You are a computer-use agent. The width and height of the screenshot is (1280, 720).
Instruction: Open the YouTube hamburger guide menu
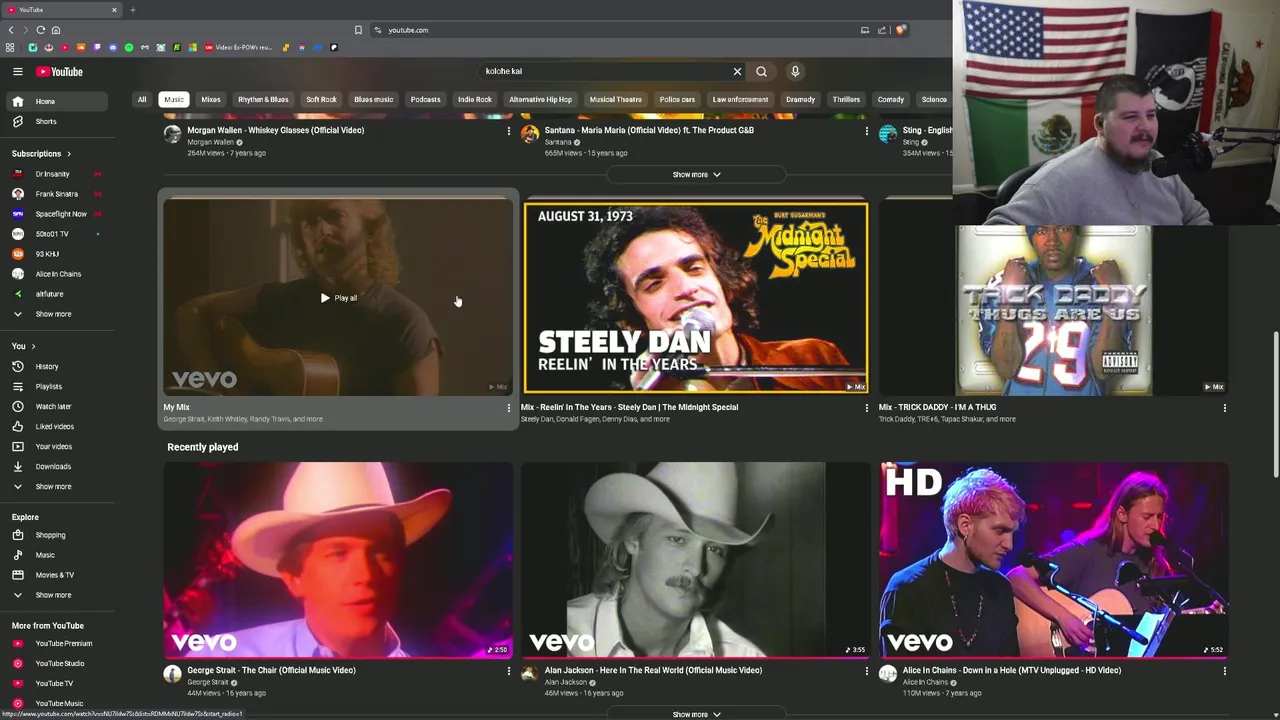[18, 72]
